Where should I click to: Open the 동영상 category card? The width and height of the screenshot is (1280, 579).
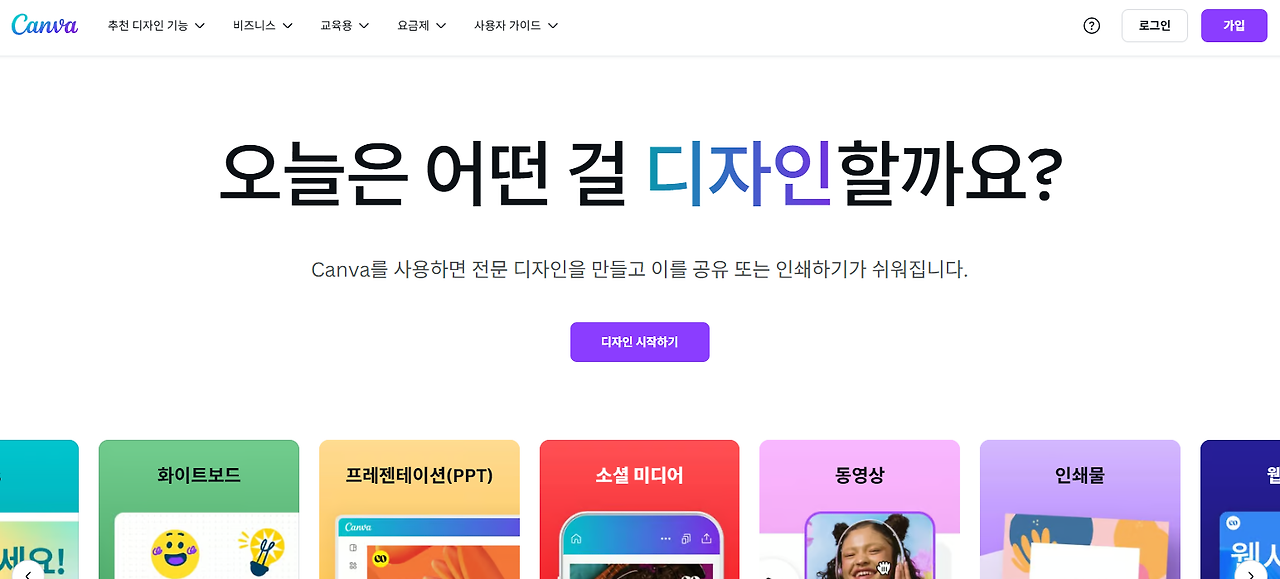pos(859,510)
